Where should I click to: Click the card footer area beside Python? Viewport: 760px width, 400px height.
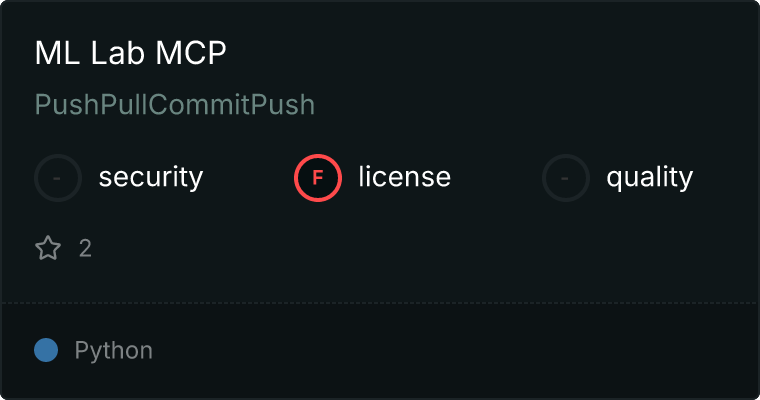tap(456, 351)
